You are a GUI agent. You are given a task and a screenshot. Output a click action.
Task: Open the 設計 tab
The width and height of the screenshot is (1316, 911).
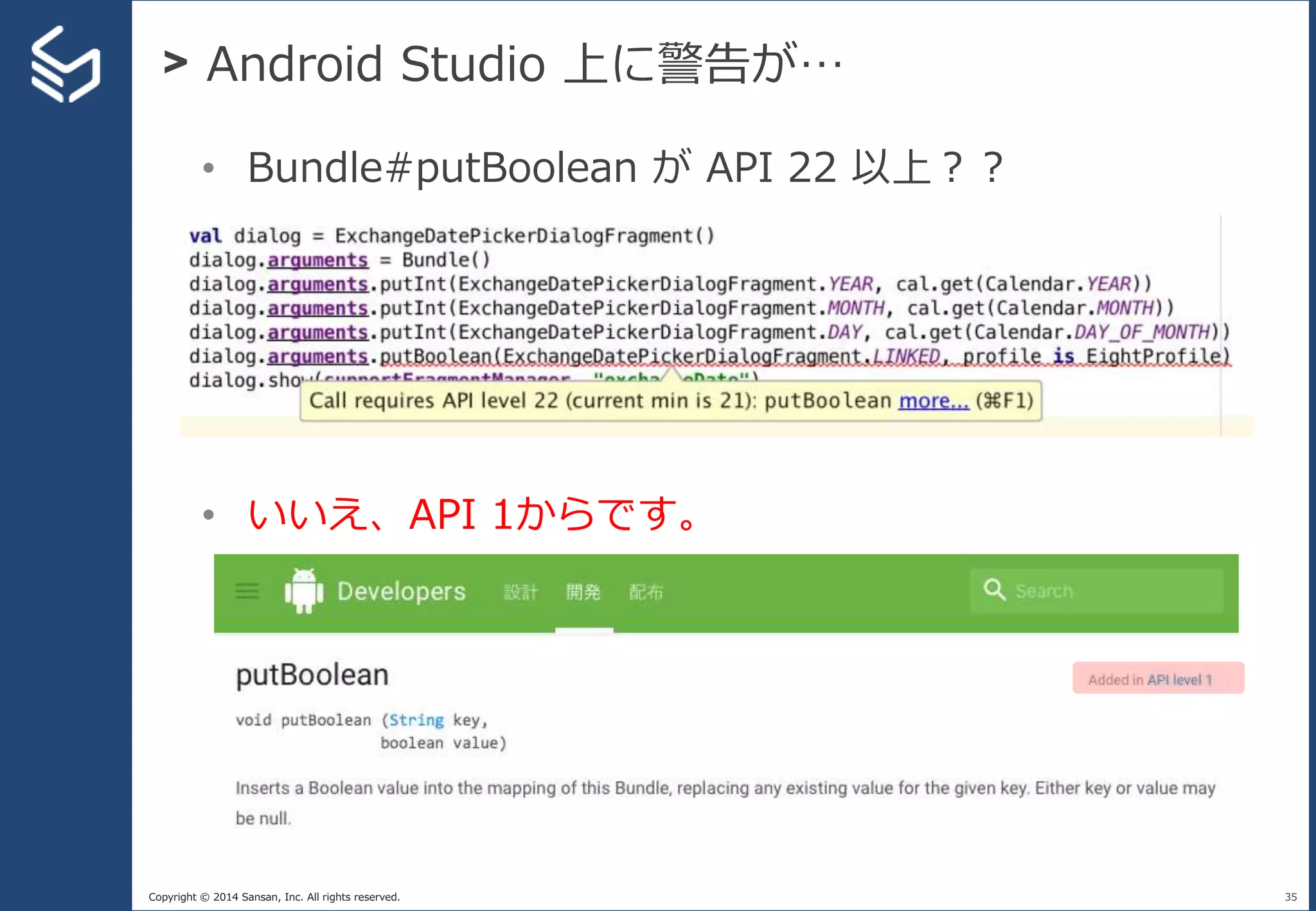coord(520,592)
